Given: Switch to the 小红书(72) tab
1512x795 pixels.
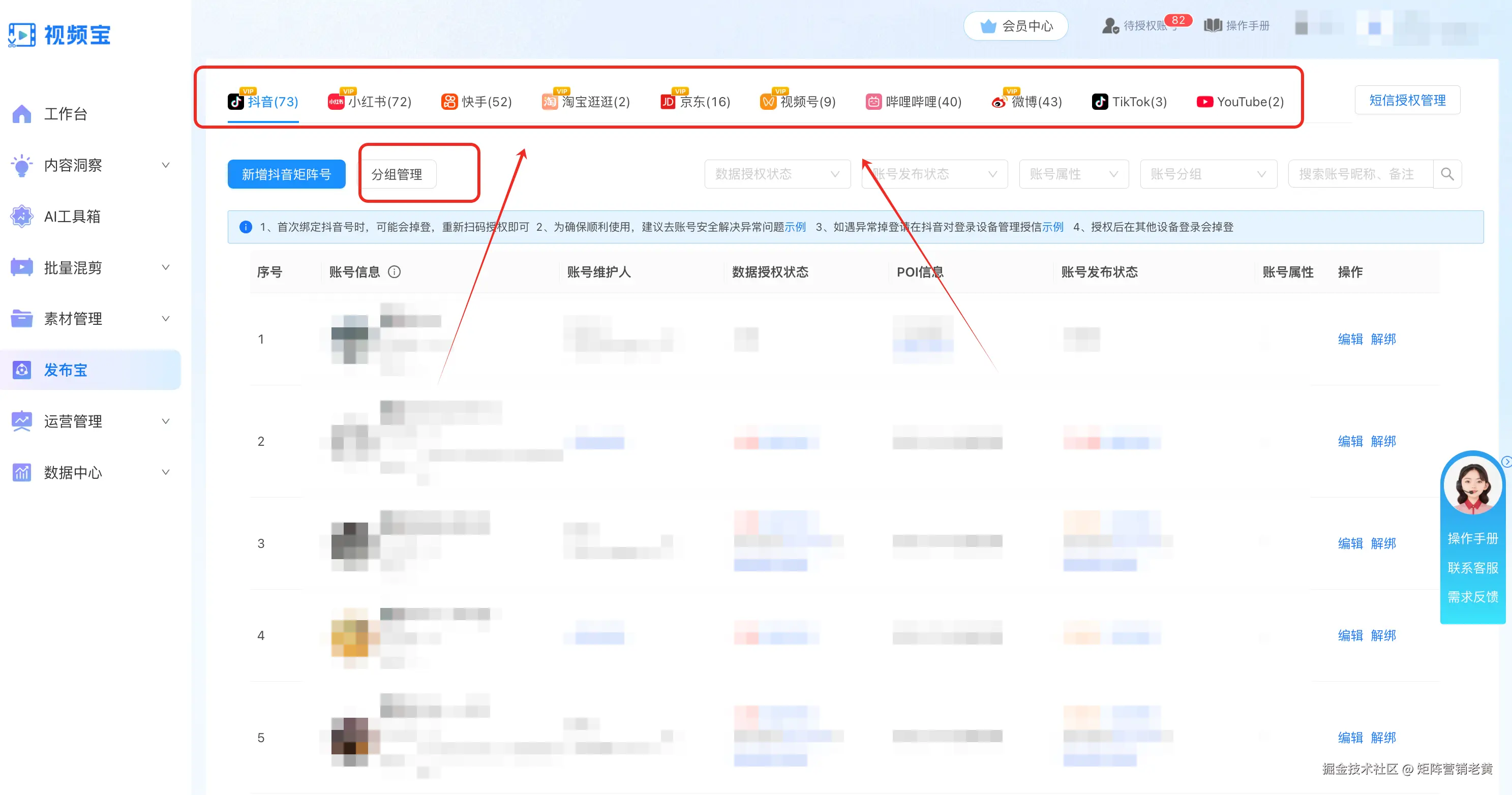Looking at the screenshot, I should point(370,102).
